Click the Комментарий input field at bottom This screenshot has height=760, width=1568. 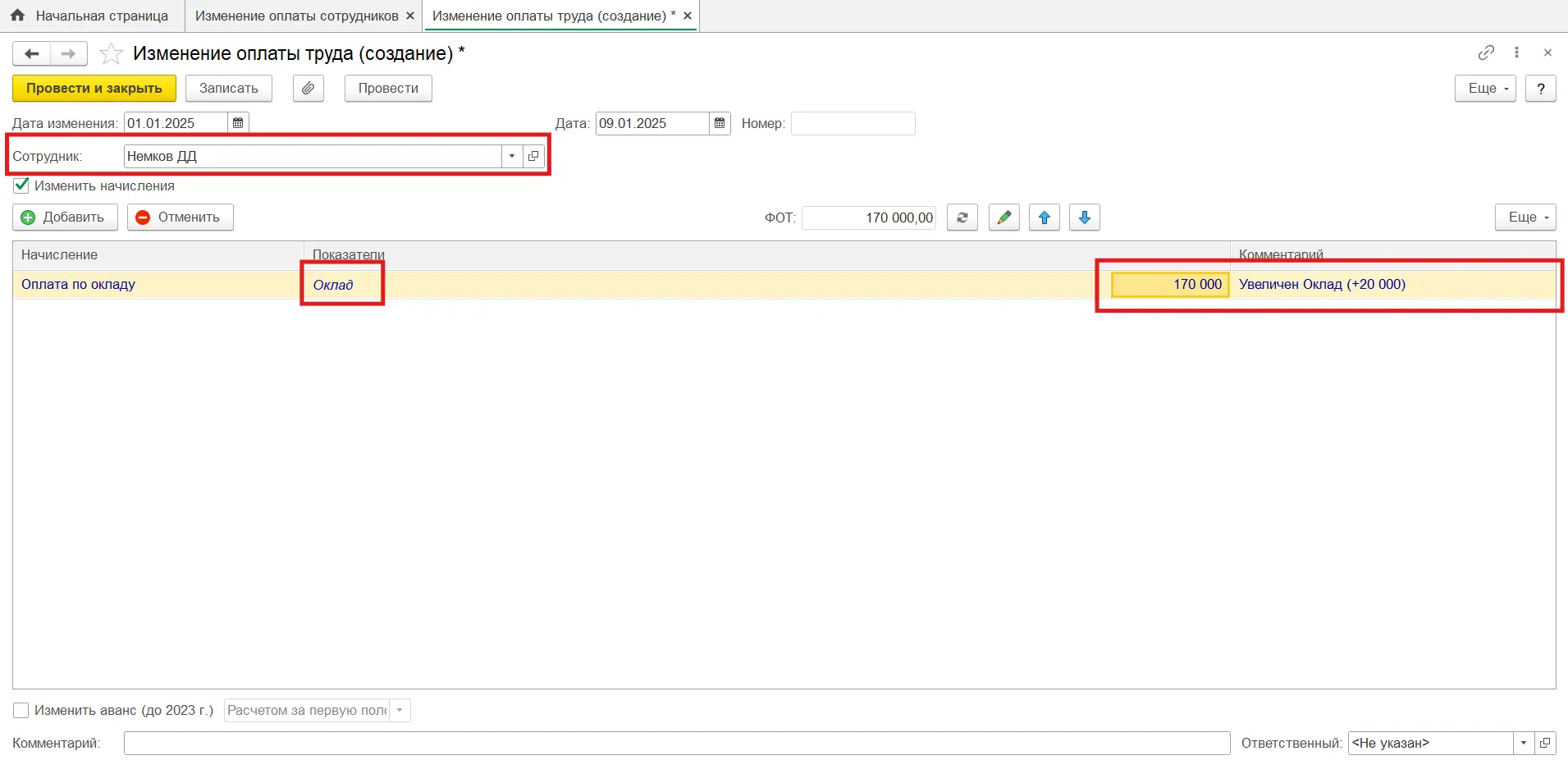(x=676, y=743)
